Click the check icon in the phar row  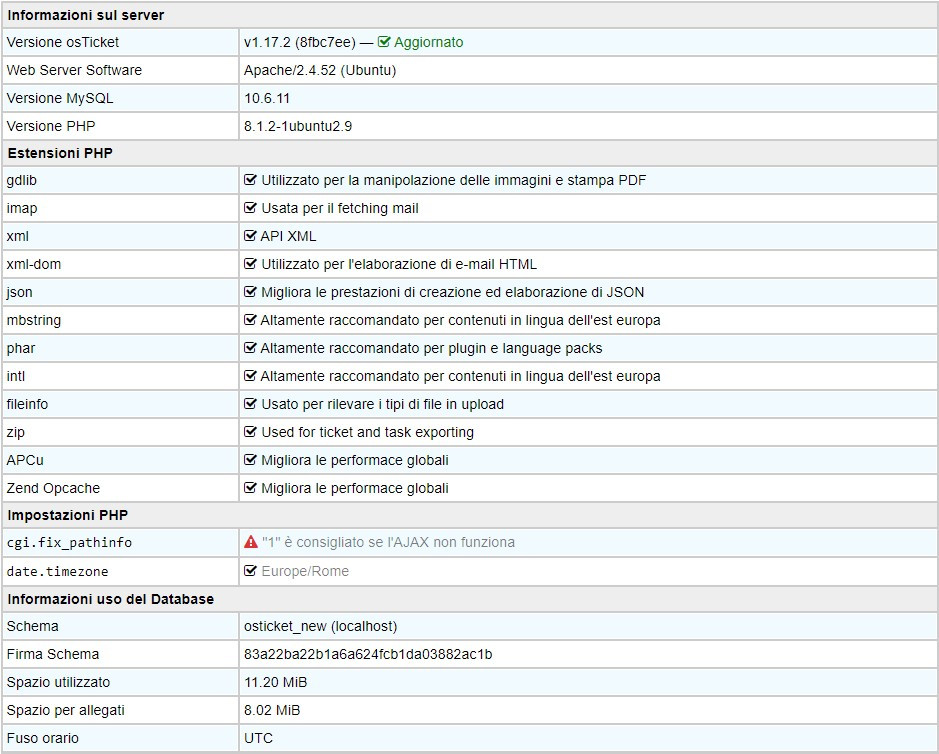coord(251,348)
